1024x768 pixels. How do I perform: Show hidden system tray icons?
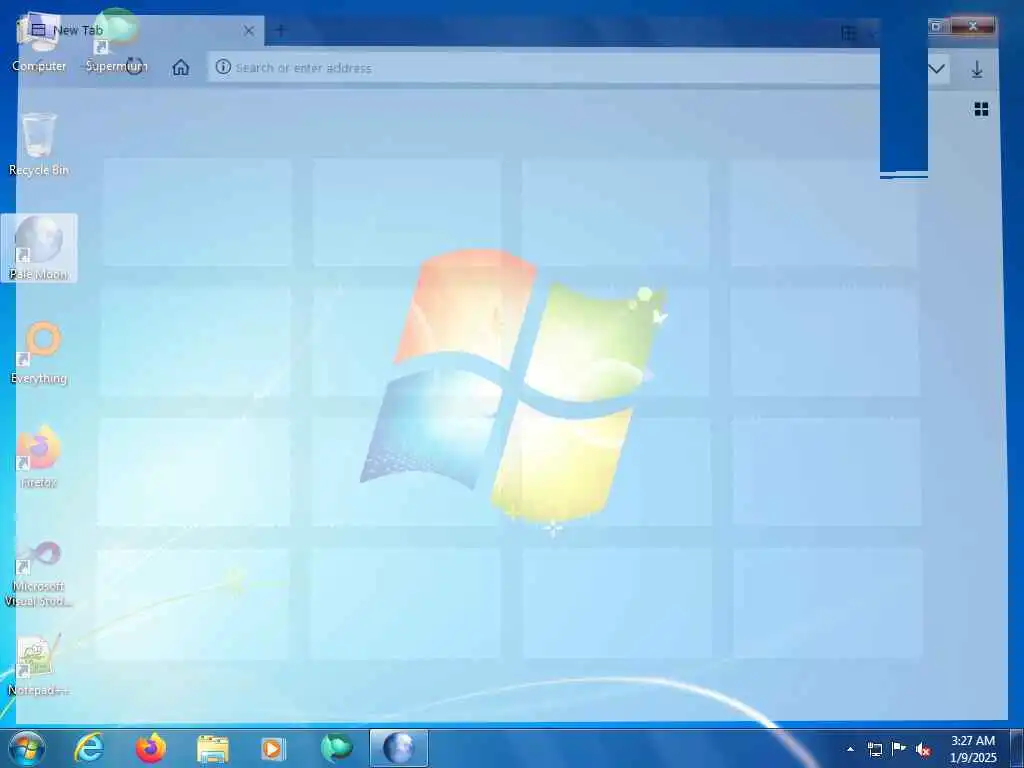pos(850,749)
